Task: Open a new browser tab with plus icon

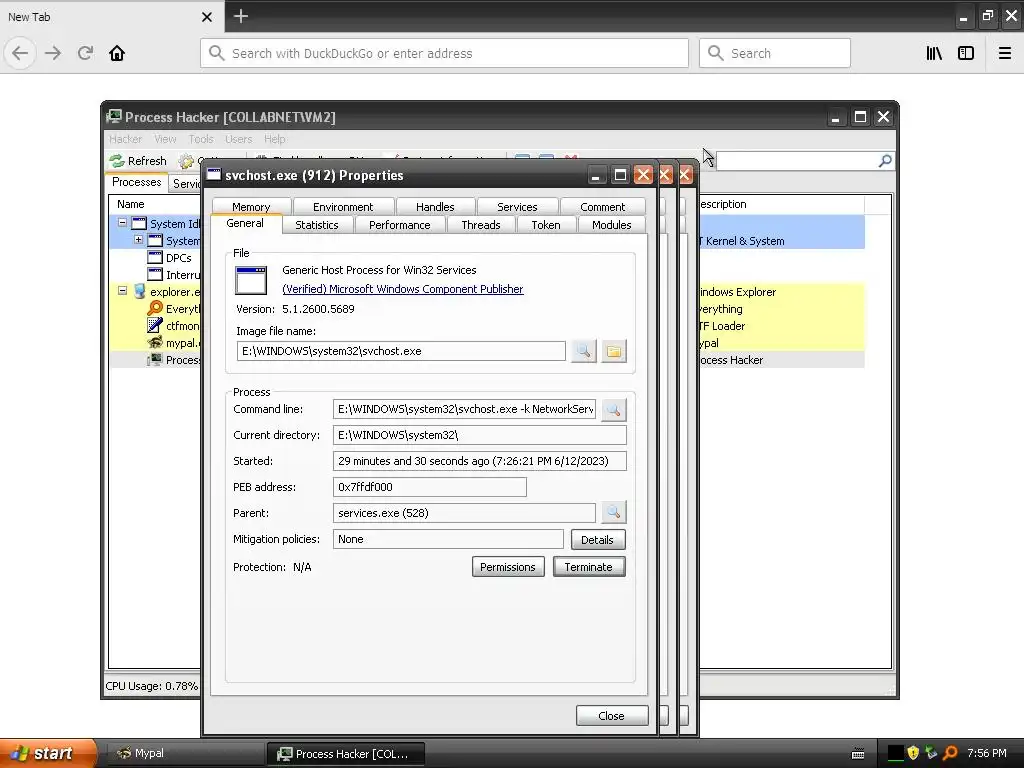Action: point(240,16)
